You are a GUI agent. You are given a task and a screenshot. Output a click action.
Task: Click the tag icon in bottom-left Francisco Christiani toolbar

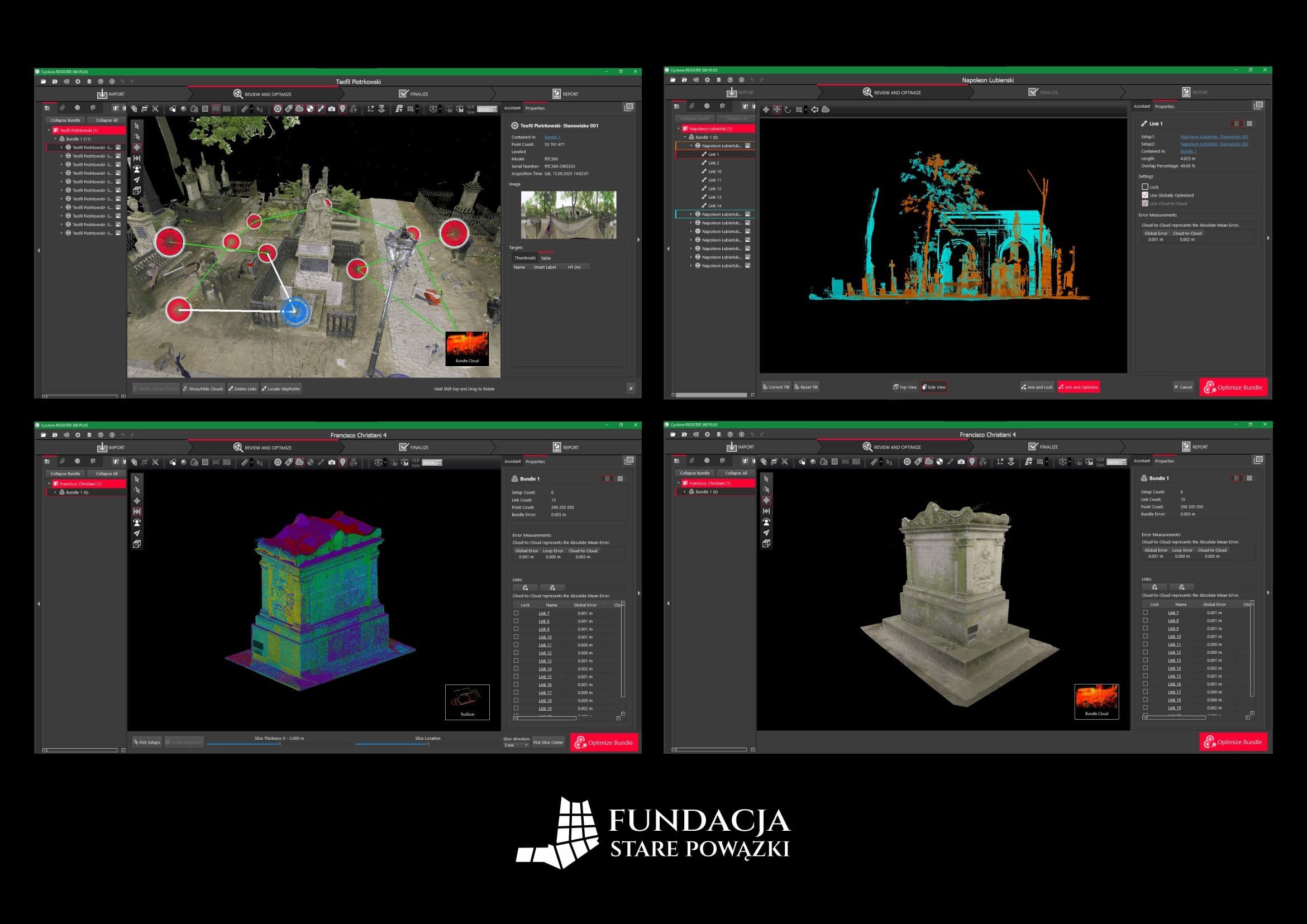tap(289, 462)
